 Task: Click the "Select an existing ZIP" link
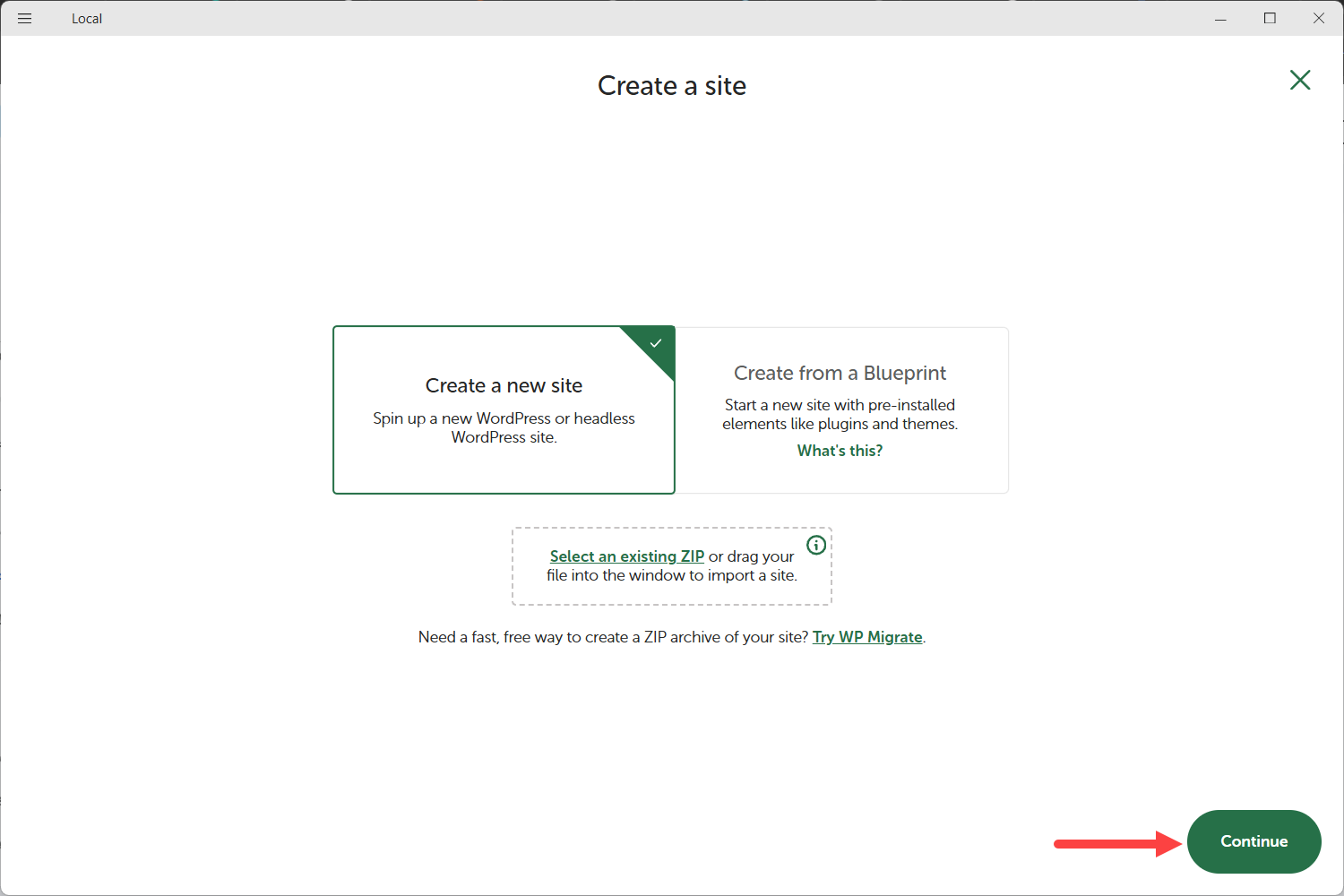coord(626,556)
